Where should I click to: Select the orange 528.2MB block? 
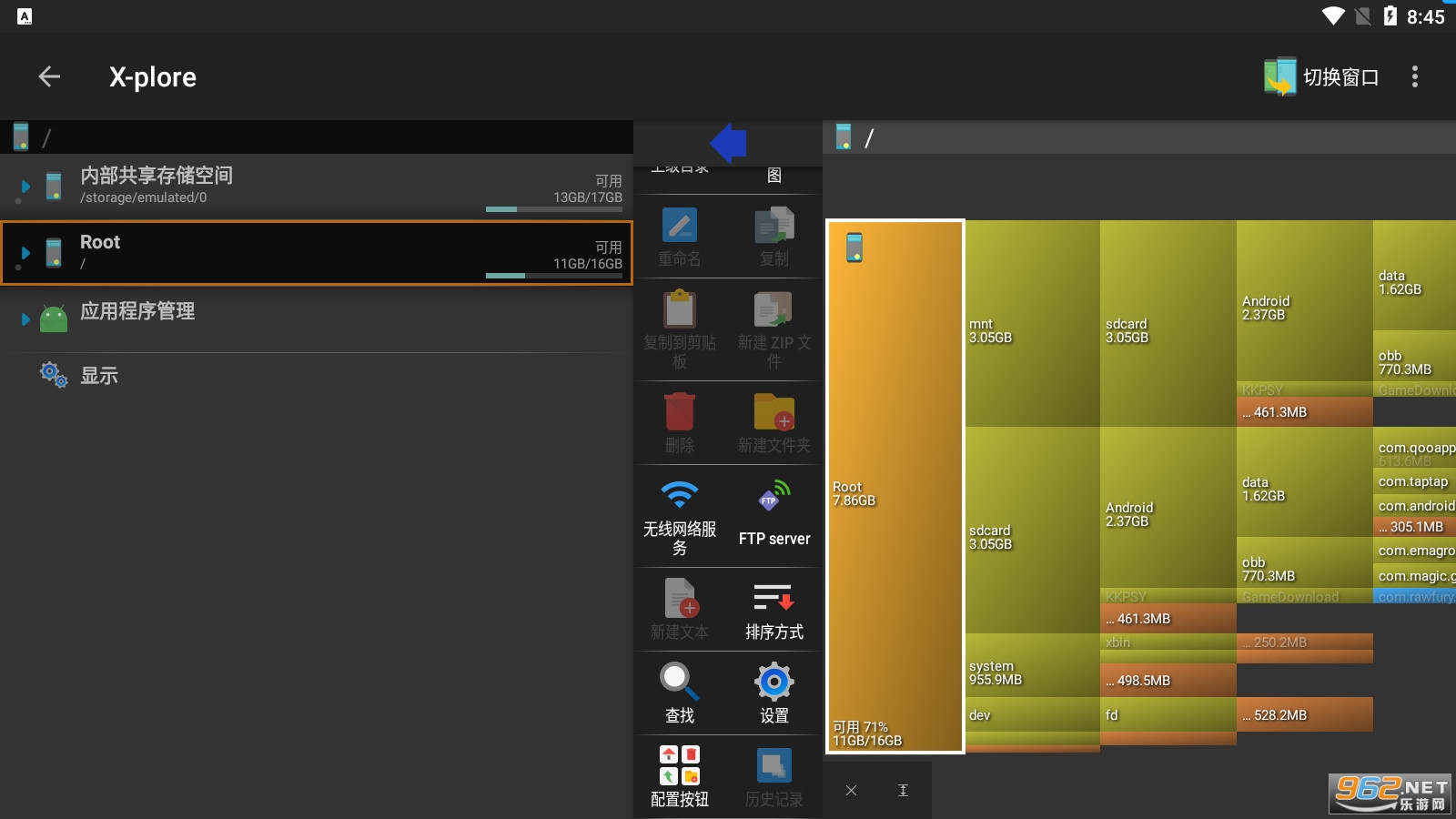pos(1304,714)
